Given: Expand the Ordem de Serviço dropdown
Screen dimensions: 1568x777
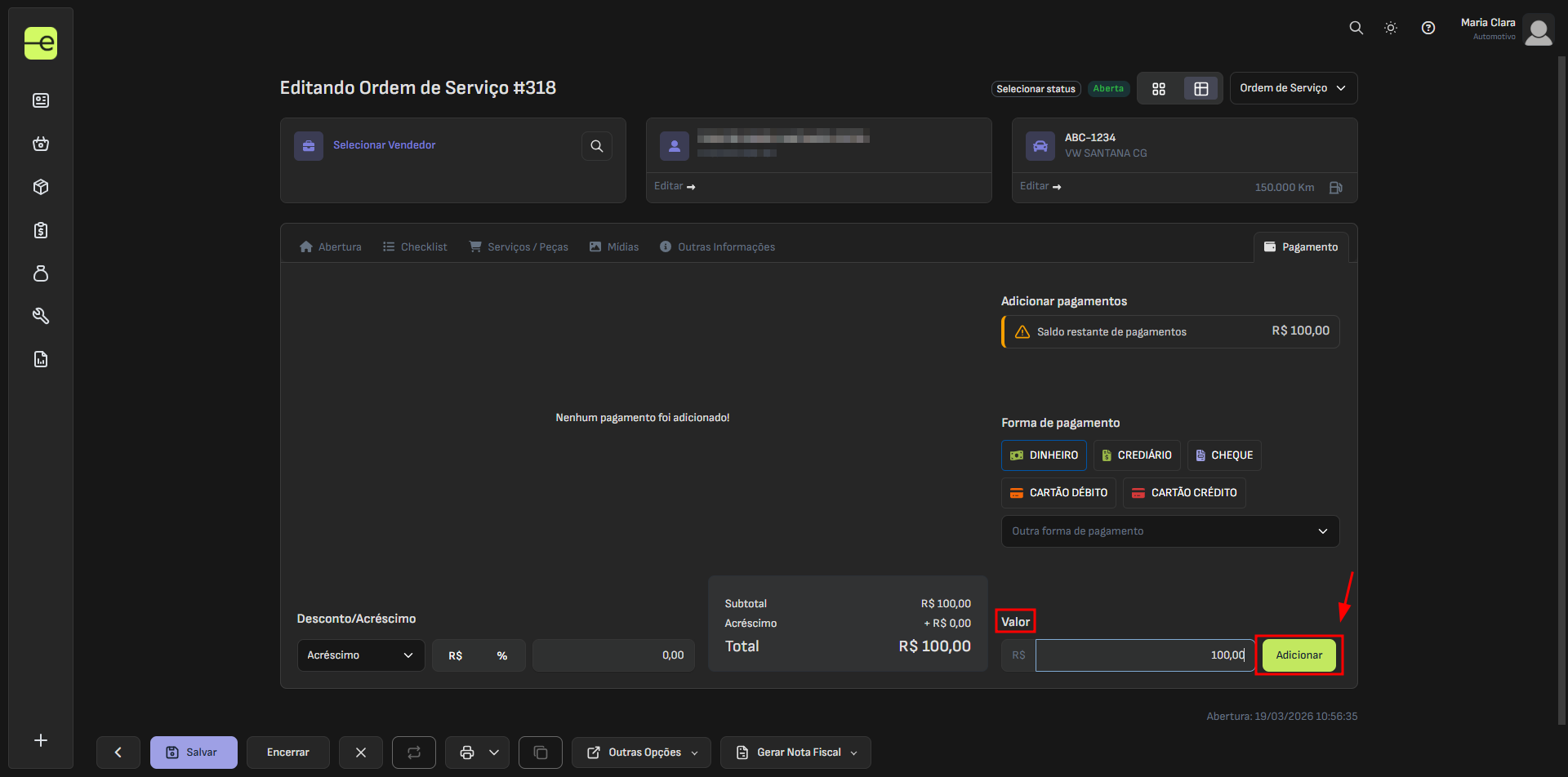Looking at the screenshot, I should point(1293,88).
